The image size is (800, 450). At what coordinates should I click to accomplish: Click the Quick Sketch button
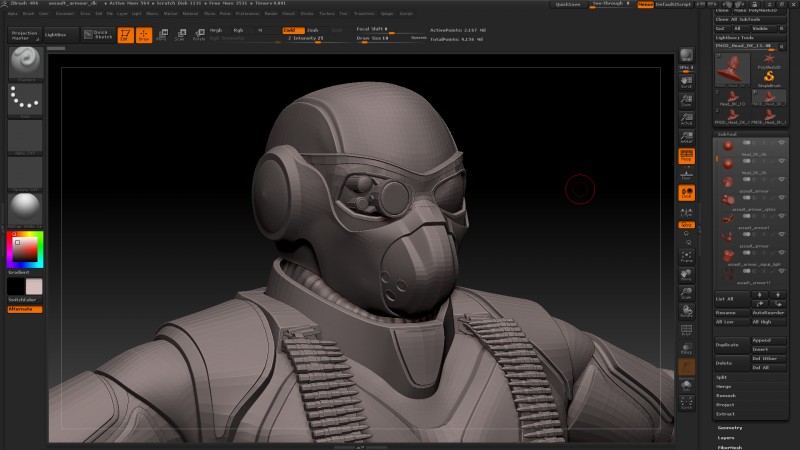98,35
